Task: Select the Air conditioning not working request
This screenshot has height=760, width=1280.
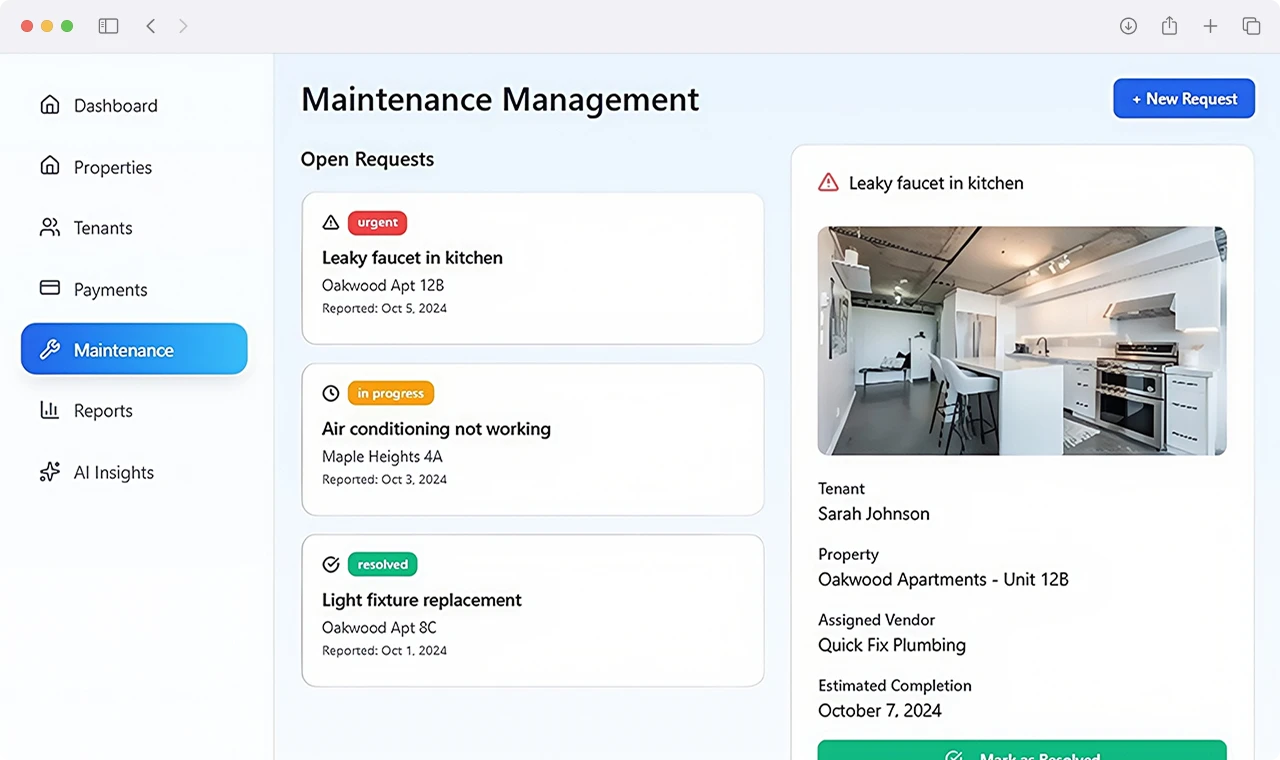Action: pos(436,428)
